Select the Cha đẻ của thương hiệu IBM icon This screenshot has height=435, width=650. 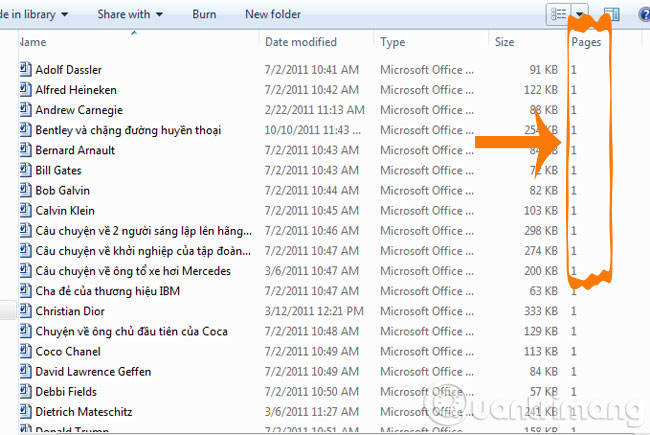coord(26,290)
